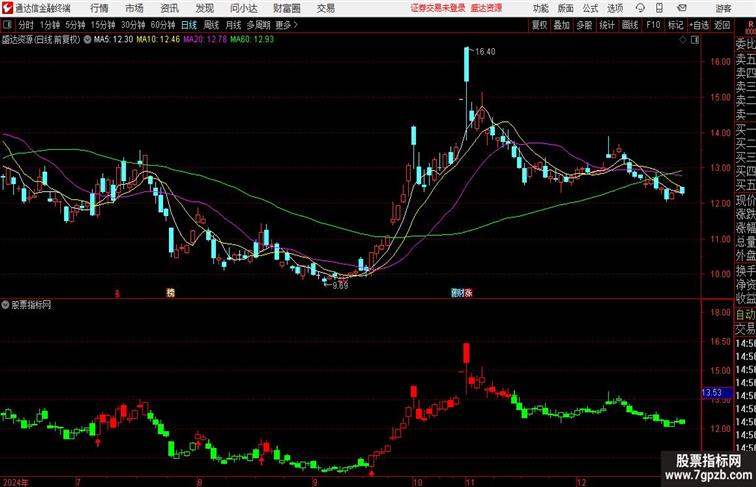Viewport: 756px width, 487px height.
Task: Click the 返回 button
Action: pyautogui.click(x=722, y=25)
